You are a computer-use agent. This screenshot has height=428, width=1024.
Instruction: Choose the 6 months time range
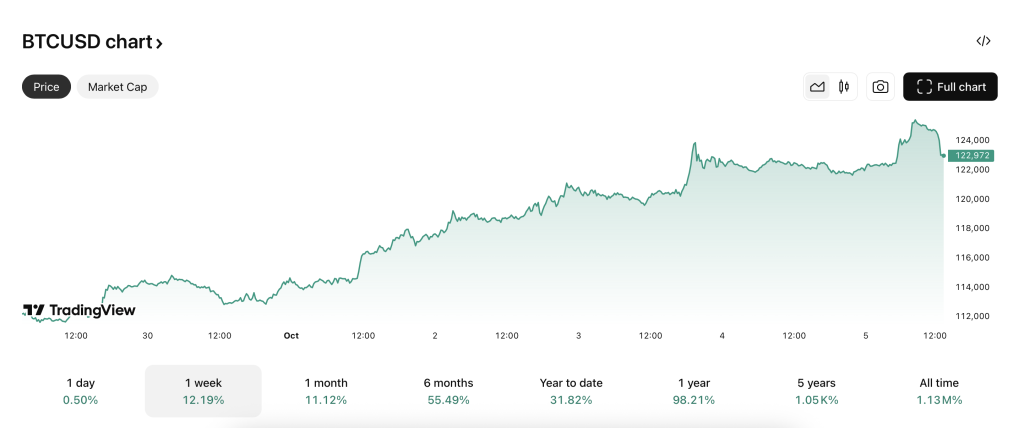point(448,391)
